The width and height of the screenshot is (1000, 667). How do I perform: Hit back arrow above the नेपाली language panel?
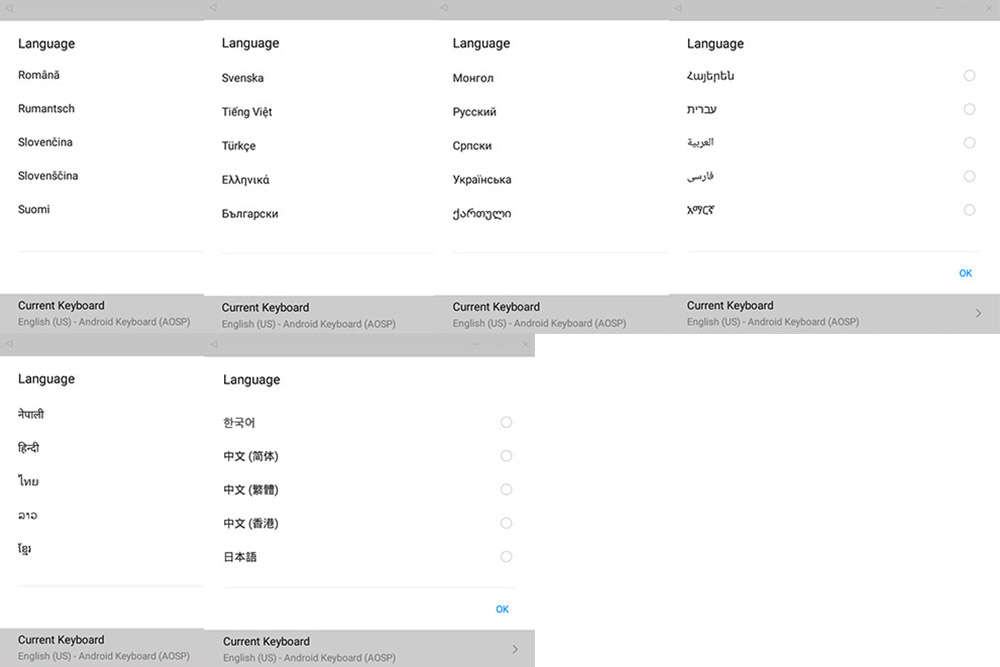[x=8, y=343]
